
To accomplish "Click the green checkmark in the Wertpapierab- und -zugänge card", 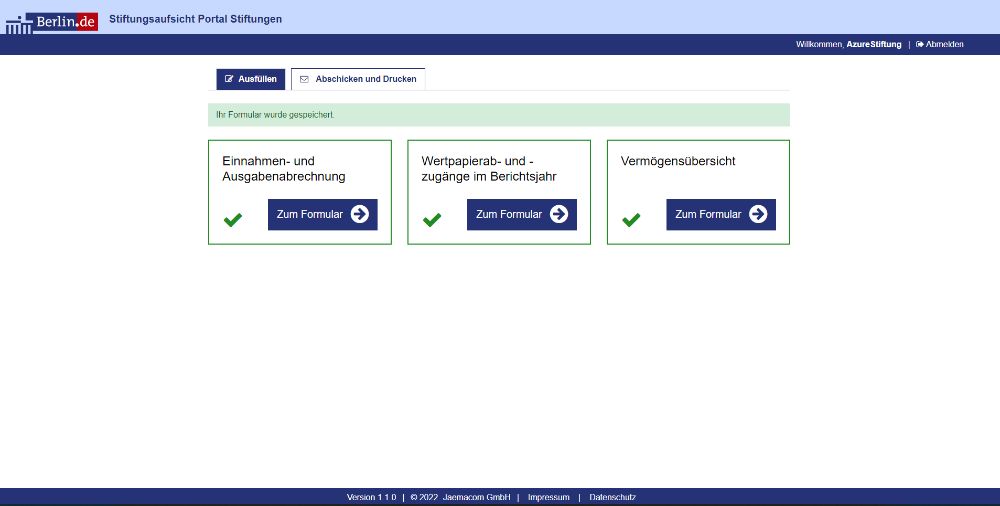I will coord(432,220).
